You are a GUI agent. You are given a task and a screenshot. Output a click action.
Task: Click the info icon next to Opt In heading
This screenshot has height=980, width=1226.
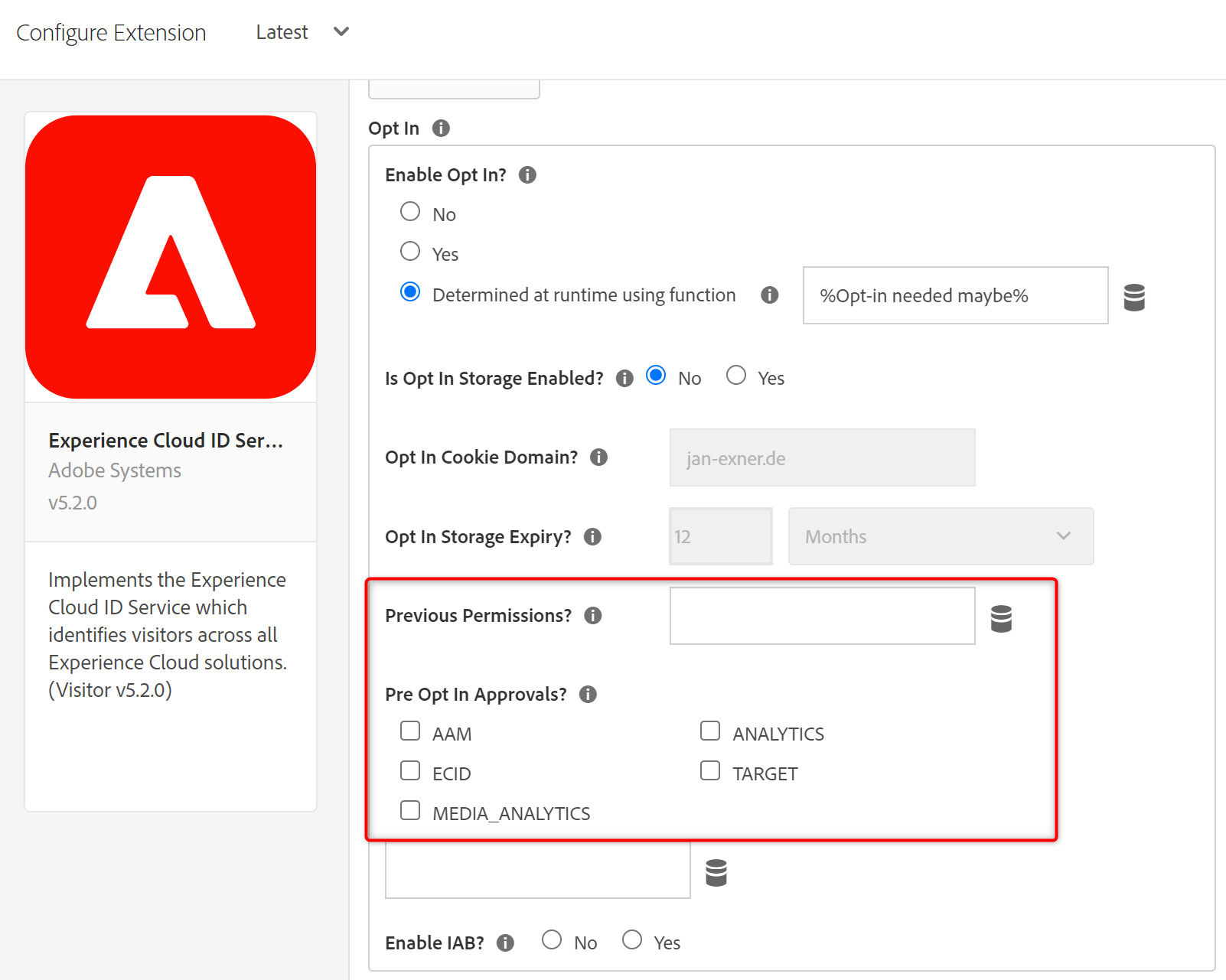(x=441, y=129)
